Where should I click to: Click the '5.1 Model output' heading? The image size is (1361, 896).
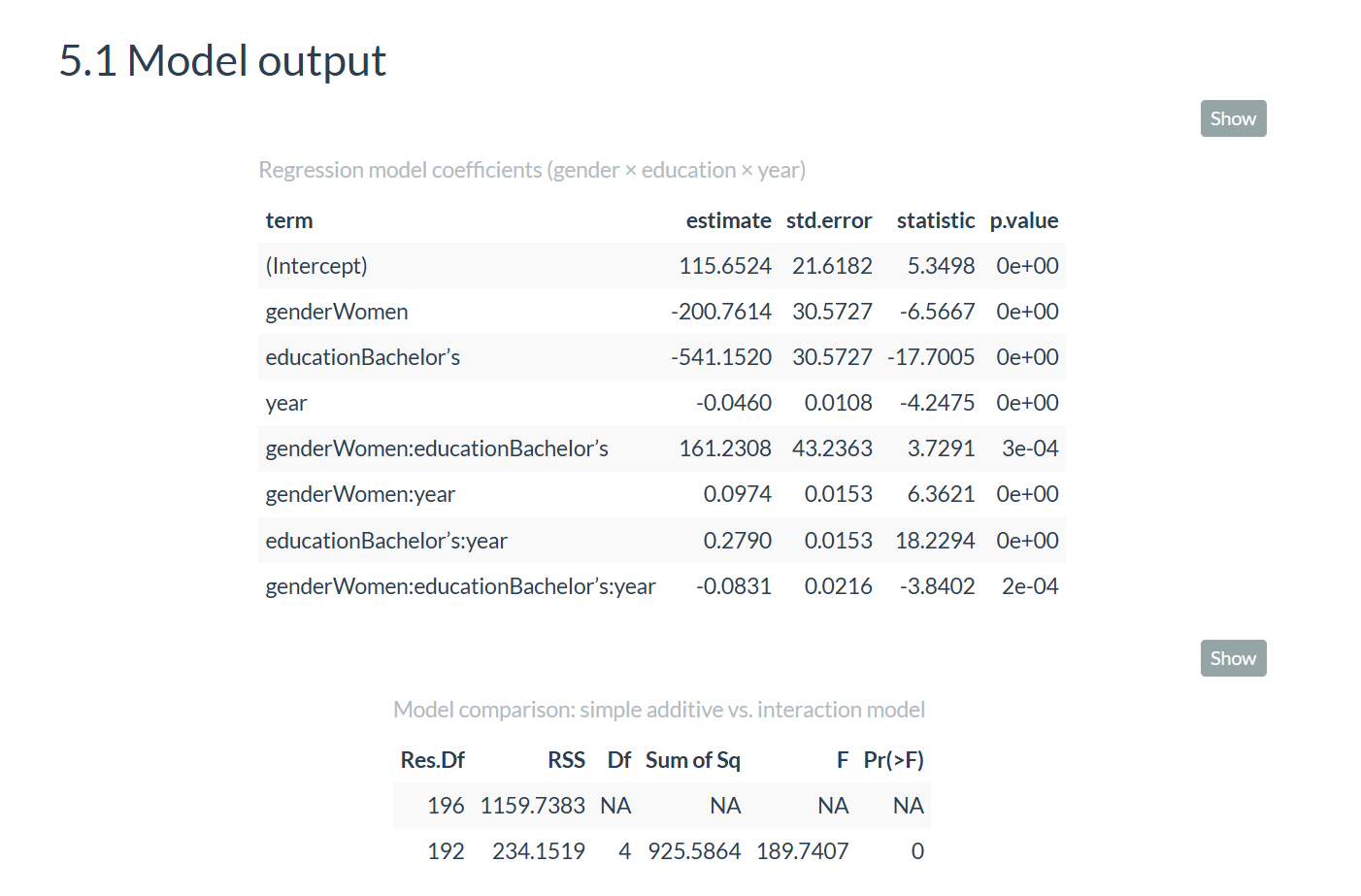point(222,60)
